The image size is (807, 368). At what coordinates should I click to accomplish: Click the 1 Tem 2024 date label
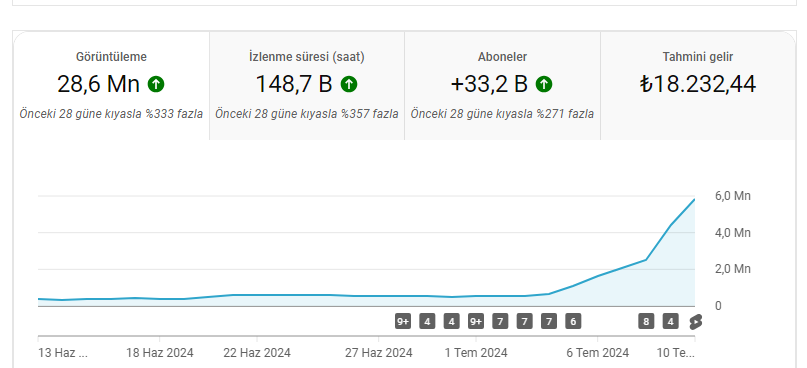point(476,353)
